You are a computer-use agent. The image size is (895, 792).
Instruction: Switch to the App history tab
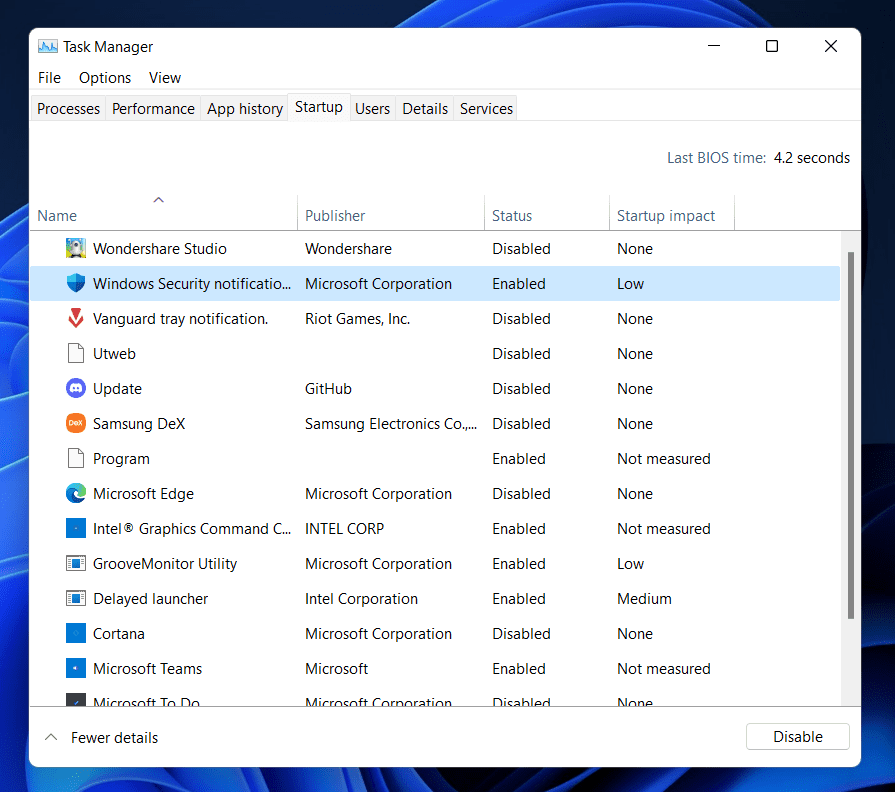click(x=245, y=108)
